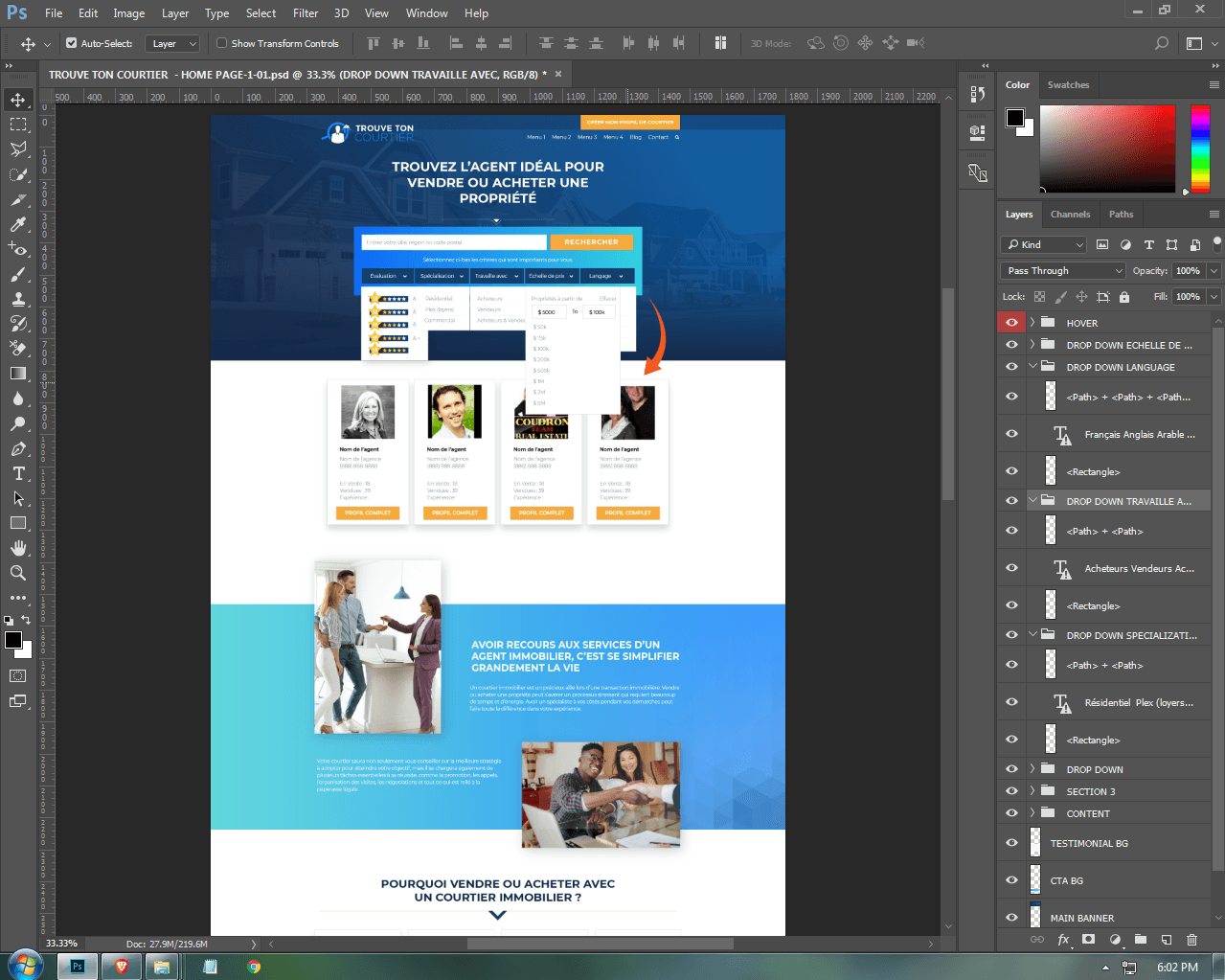Select the Rectangle shape tool

click(x=18, y=523)
